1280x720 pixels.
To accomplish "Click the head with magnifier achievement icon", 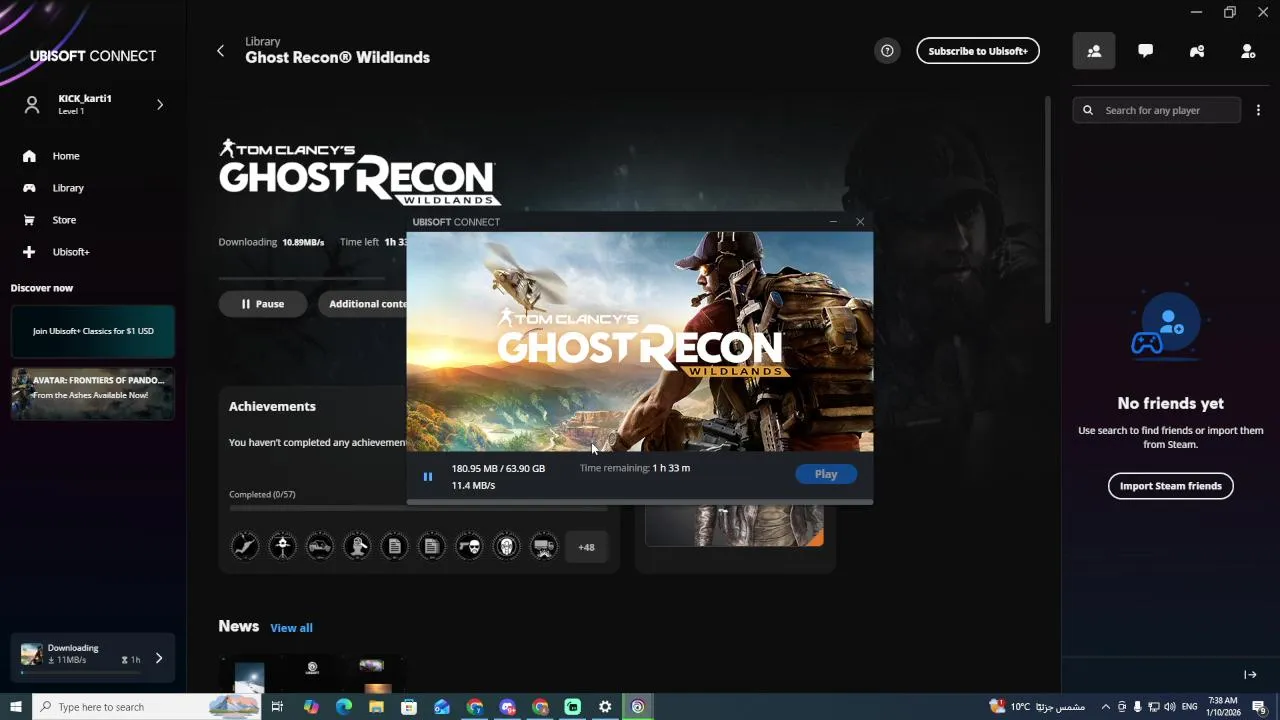I will pyautogui.click(x=358, y=546).
